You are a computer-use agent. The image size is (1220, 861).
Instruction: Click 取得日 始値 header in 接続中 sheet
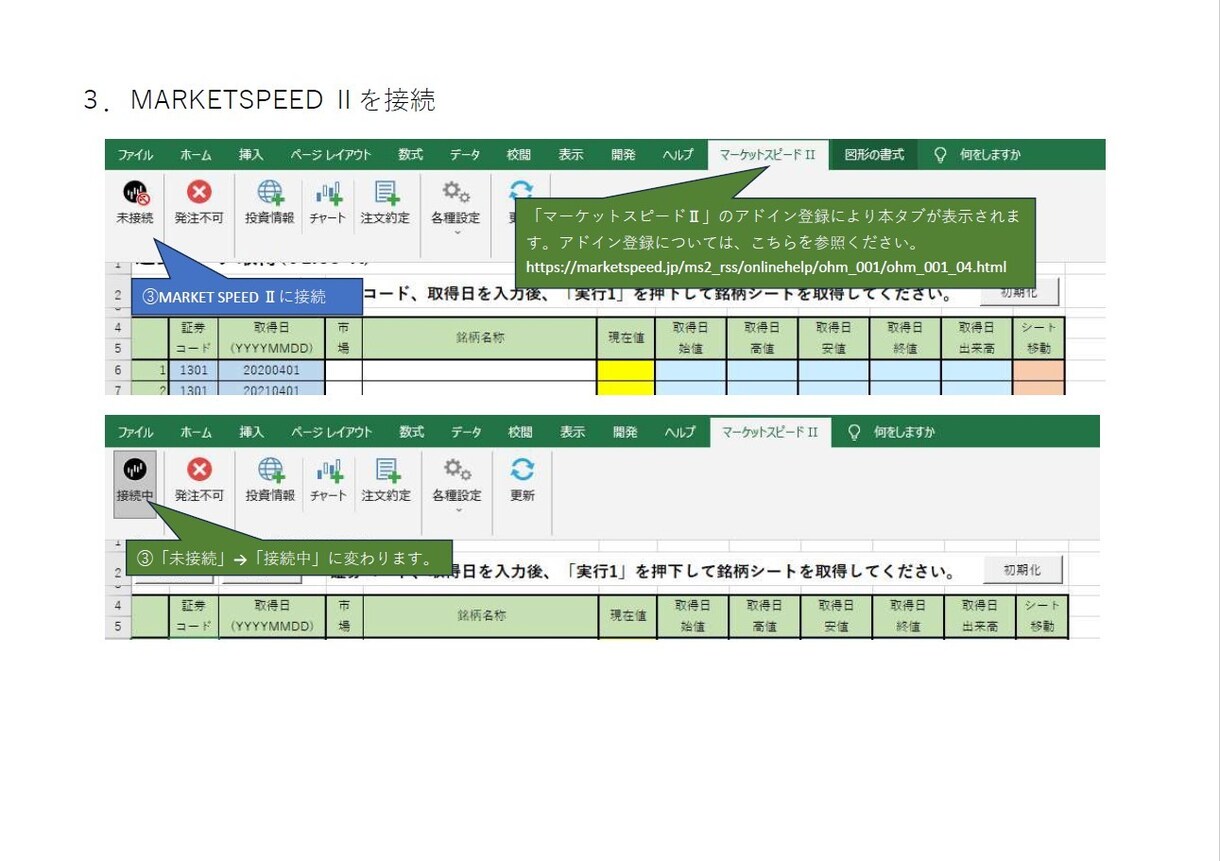tap(693, 616)
